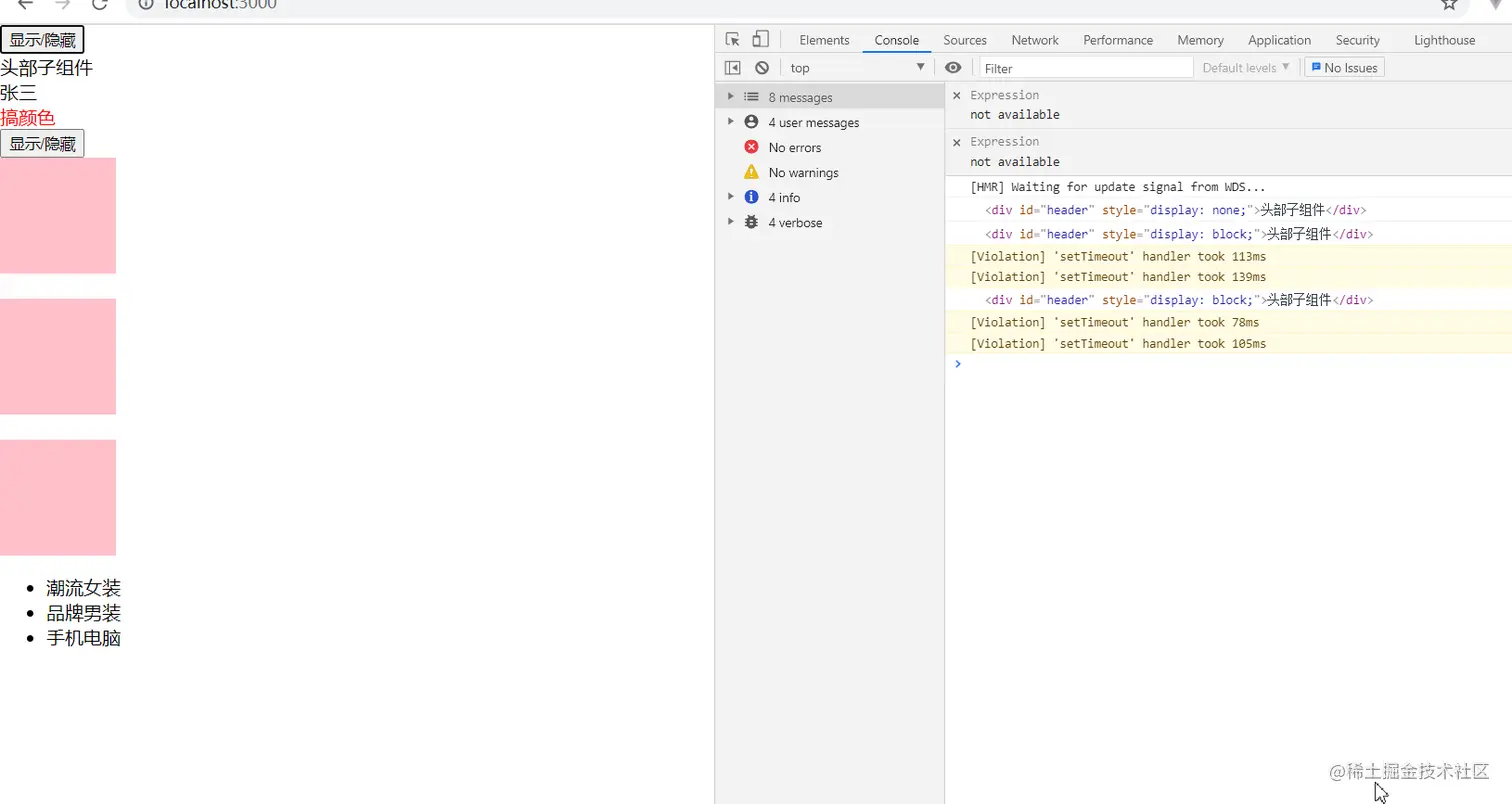
Task: Click the 显示/隐藏 button below 搞颜色
Action: (x=42, y=144)
